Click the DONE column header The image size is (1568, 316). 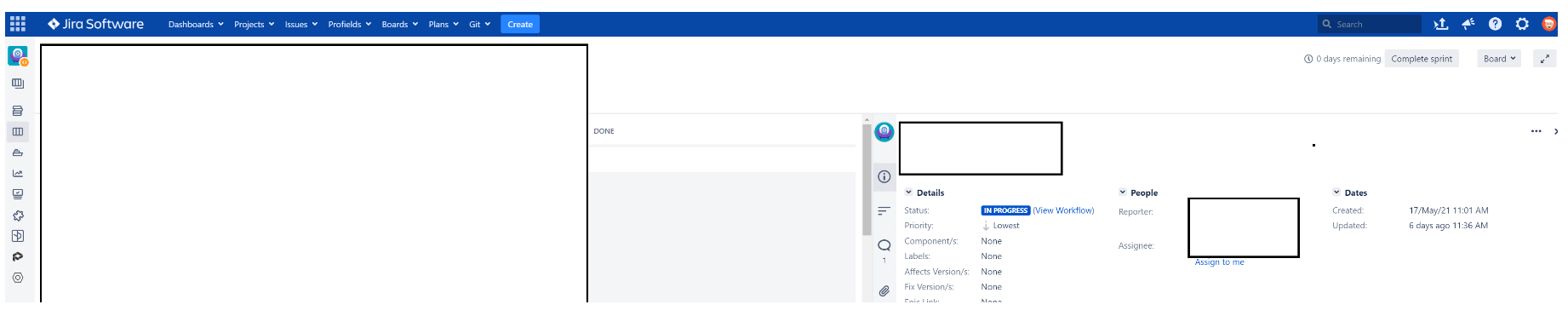(x=604, y=131)
